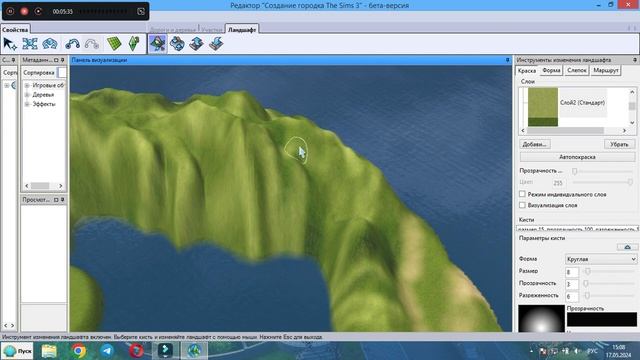Click the blue down-arrow terrain tool
The height and width of the screenshot is (360, 640).
[216, 44]
